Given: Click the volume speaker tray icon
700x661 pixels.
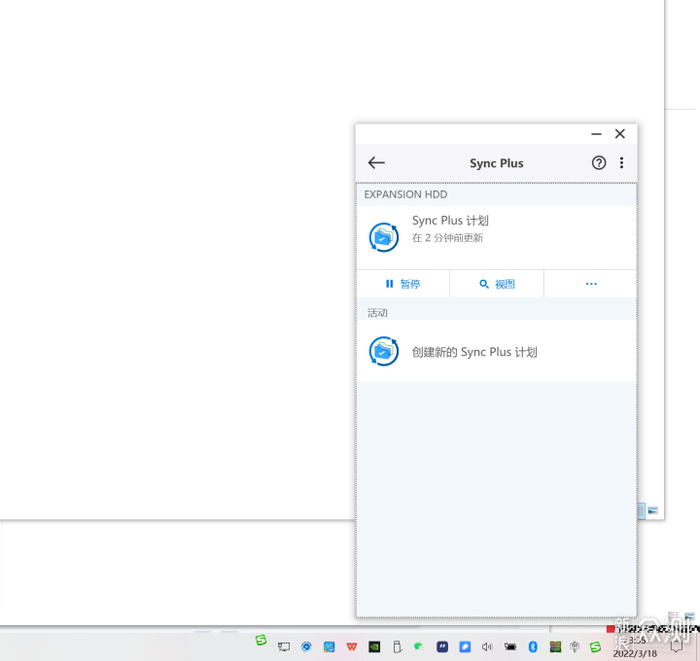Looking at the screenshot, I should point(487,646).
